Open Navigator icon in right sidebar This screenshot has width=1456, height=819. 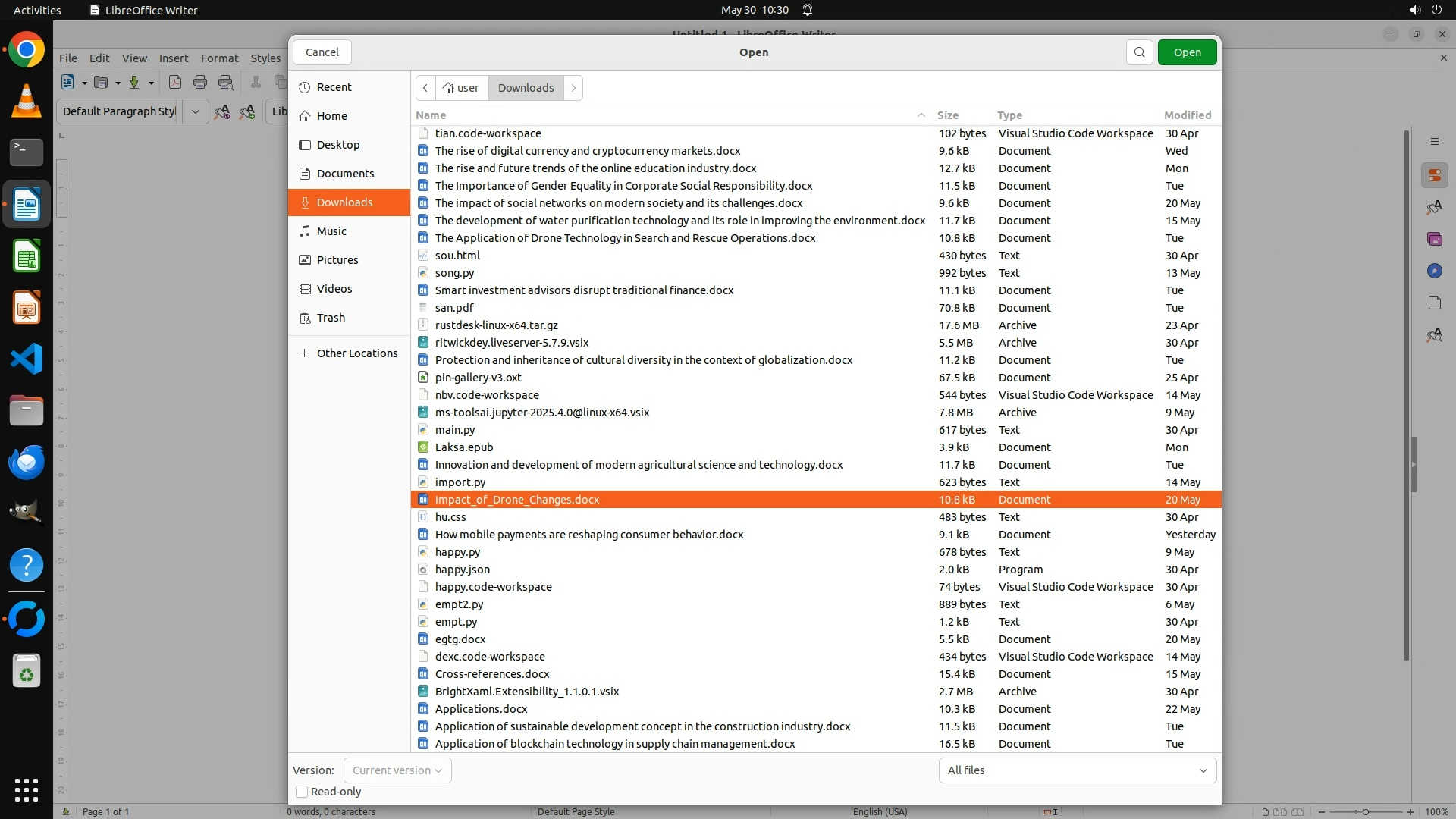pos(1434,271)
